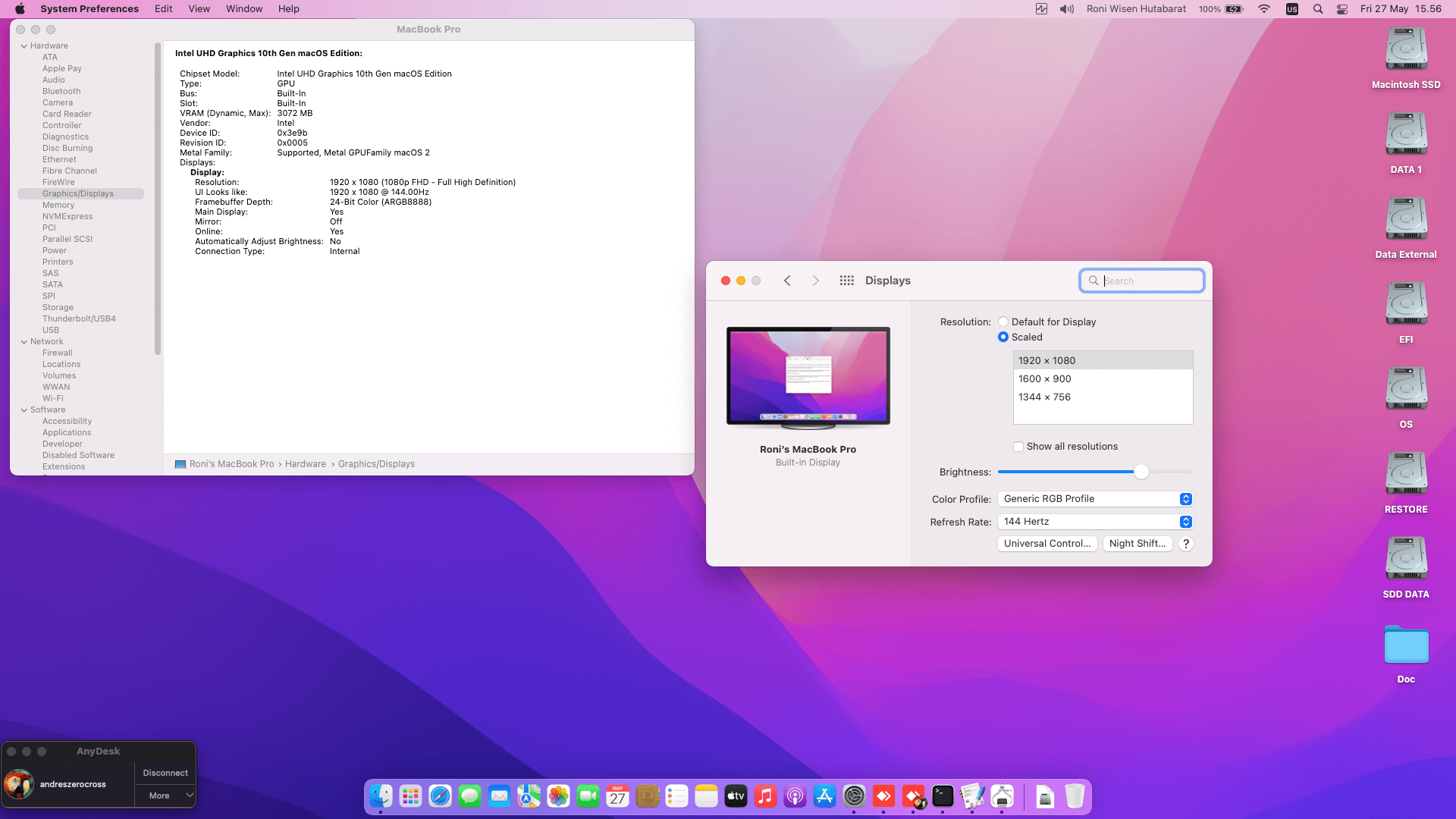Click the built-in display thumbnail

coord(808,378)
